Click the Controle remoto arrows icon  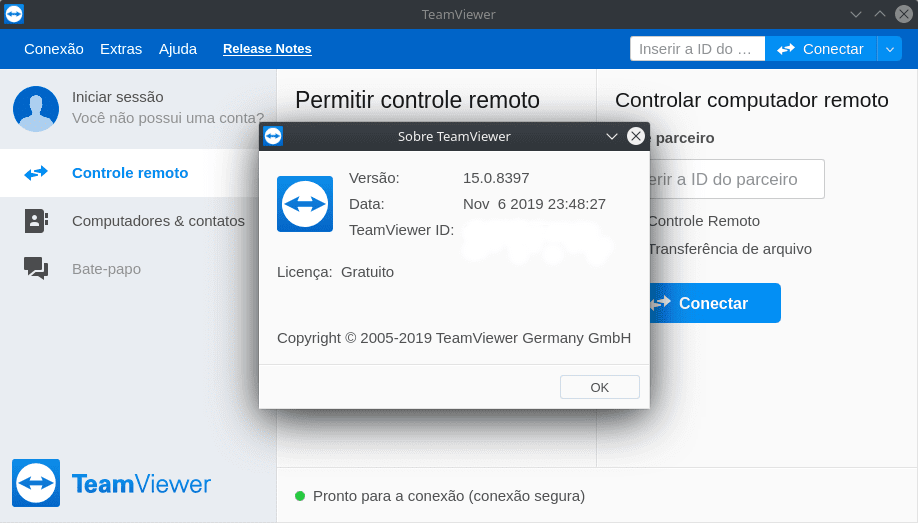pyautogui.click(x=36, y=173)
